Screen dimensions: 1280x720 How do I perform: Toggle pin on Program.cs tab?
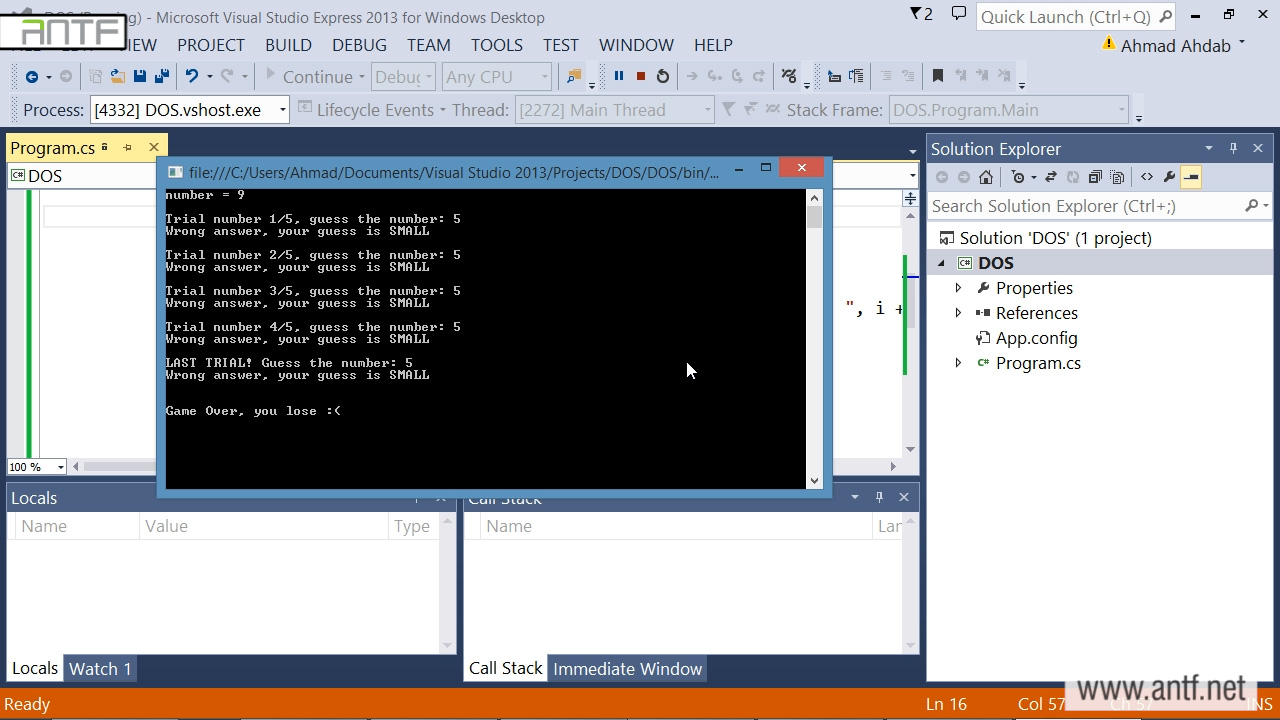click(x=128, y=148)
